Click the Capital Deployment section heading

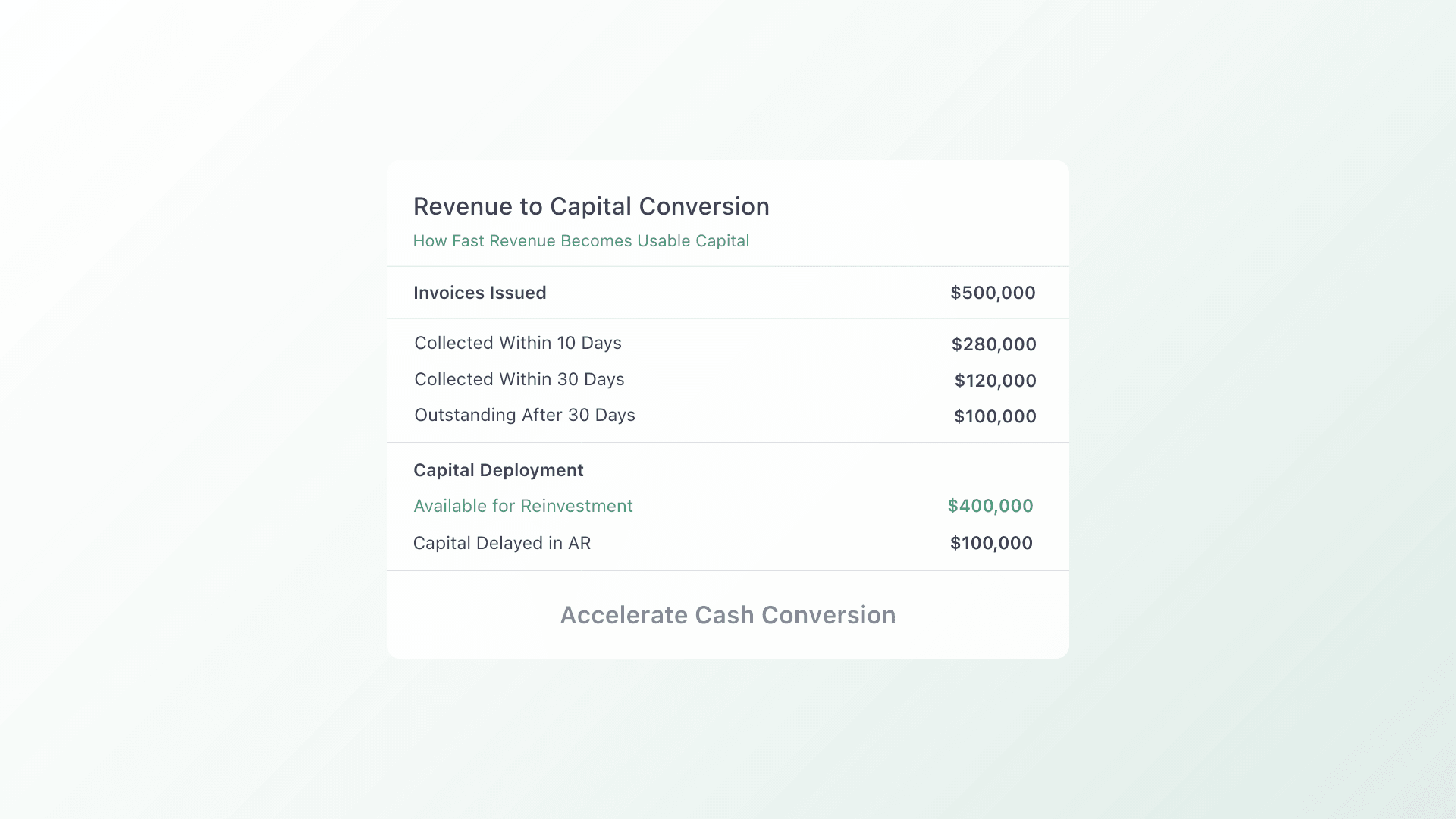tap(498, 470)
